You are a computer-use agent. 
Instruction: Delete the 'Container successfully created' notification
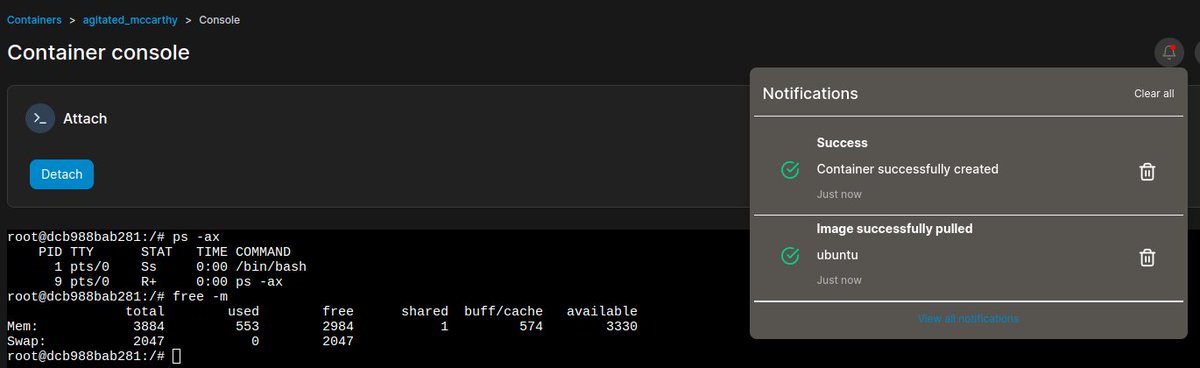click(x=1148, y=172)
